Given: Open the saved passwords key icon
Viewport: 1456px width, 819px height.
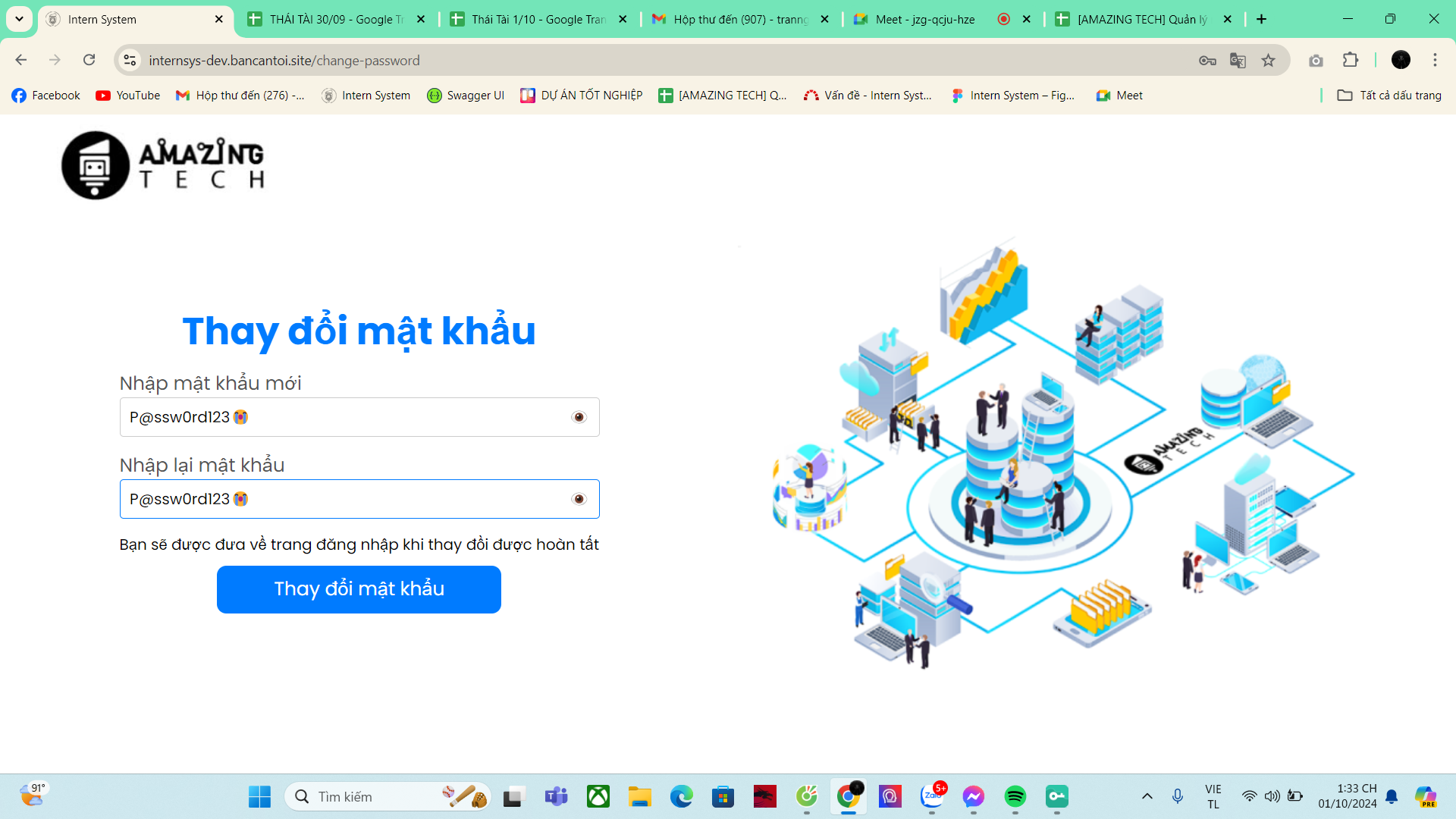Looking at the screenshot, I should 1207,61.
